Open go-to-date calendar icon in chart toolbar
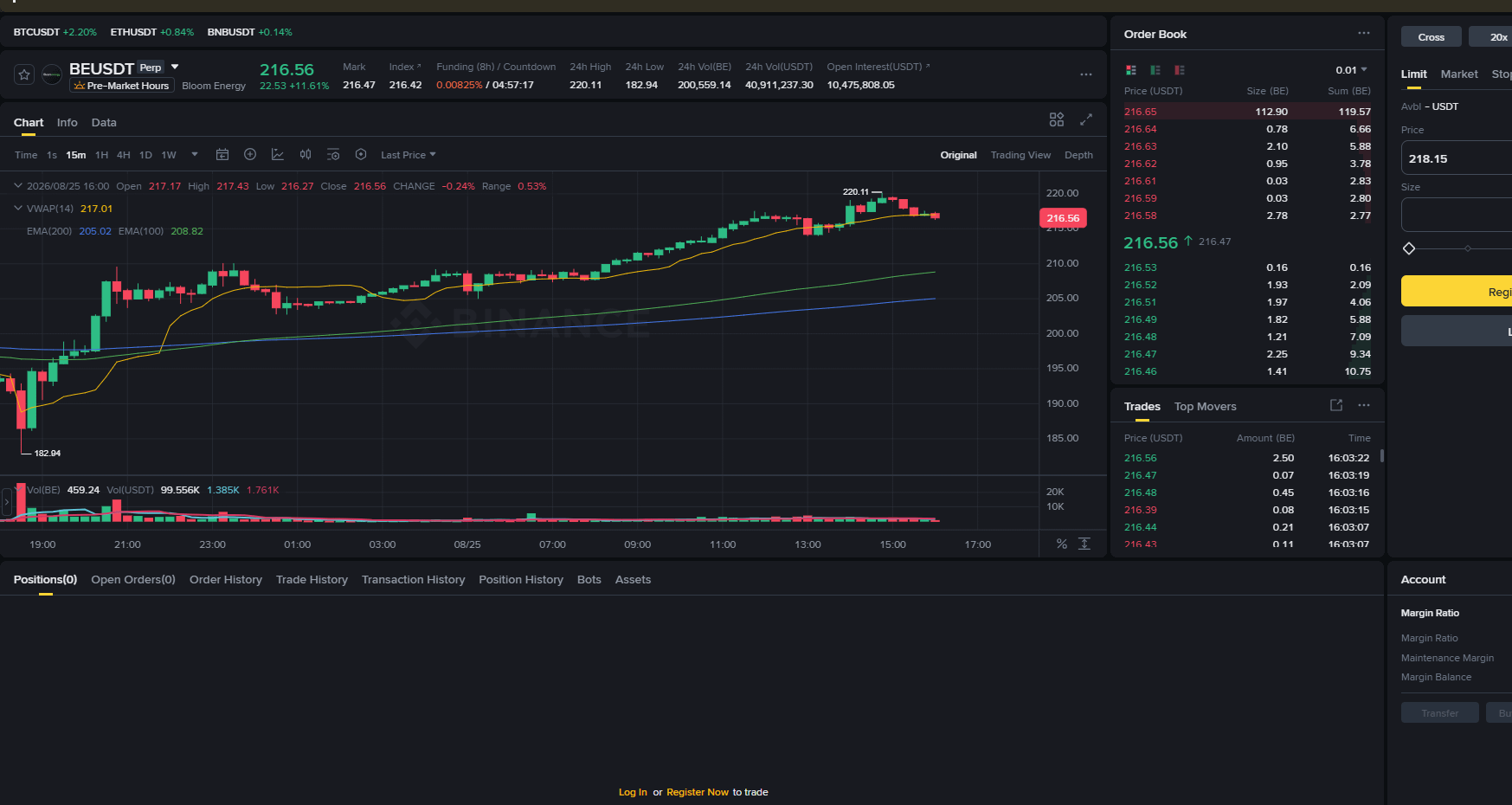The height and width of the screenshot is (805, 1512). pyautogui.click(x=222, y=154)
